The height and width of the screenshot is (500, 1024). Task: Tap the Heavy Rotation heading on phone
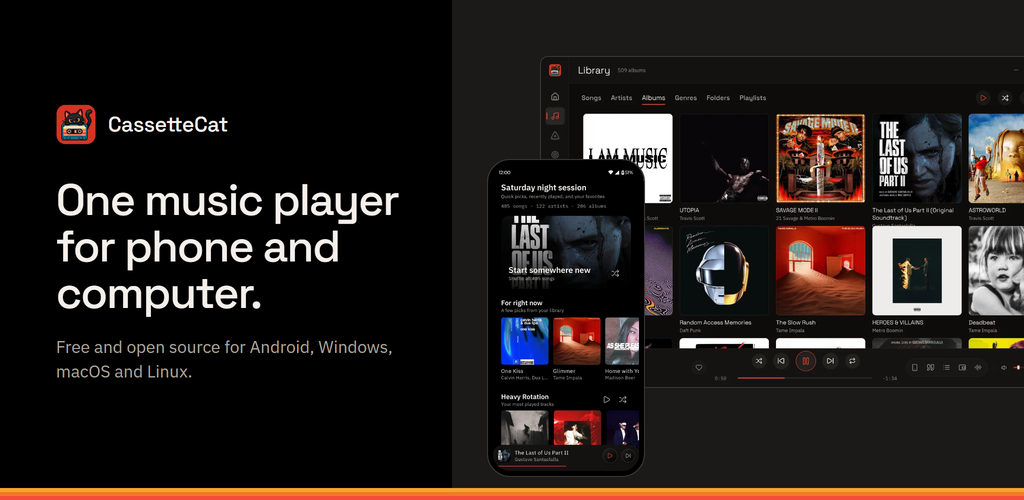(x=524, y=397)
